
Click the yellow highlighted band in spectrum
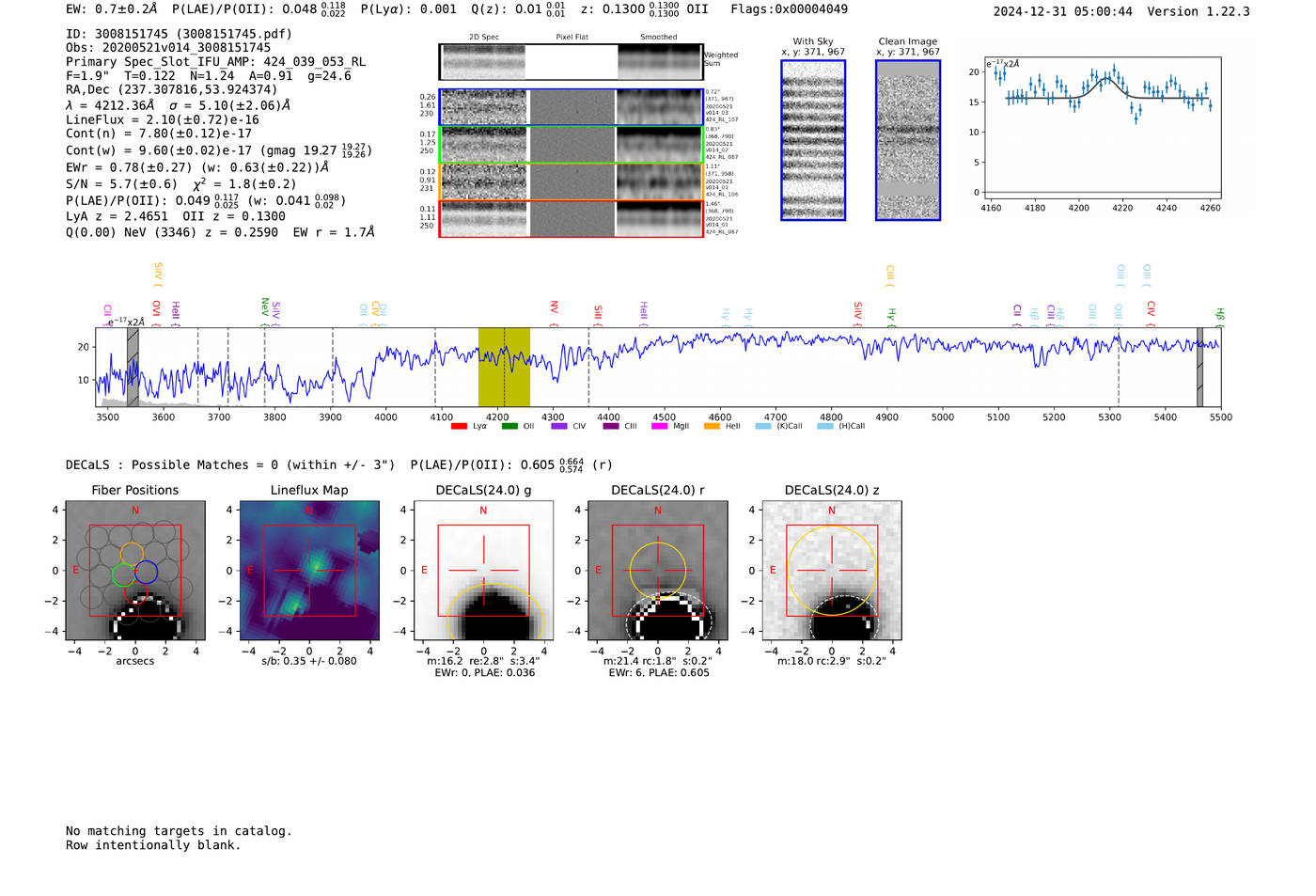(504, 367)
